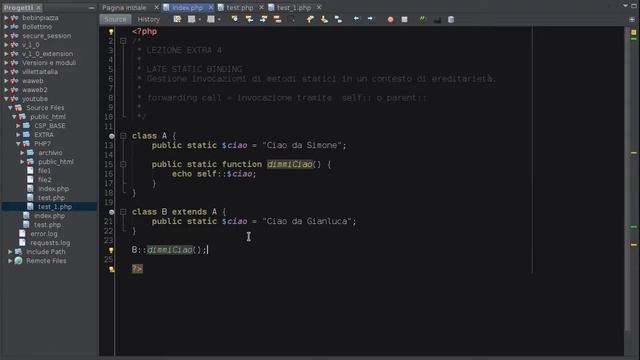Click the error.log file icon
The image size is (640, 360).
(x=22, y=233)
